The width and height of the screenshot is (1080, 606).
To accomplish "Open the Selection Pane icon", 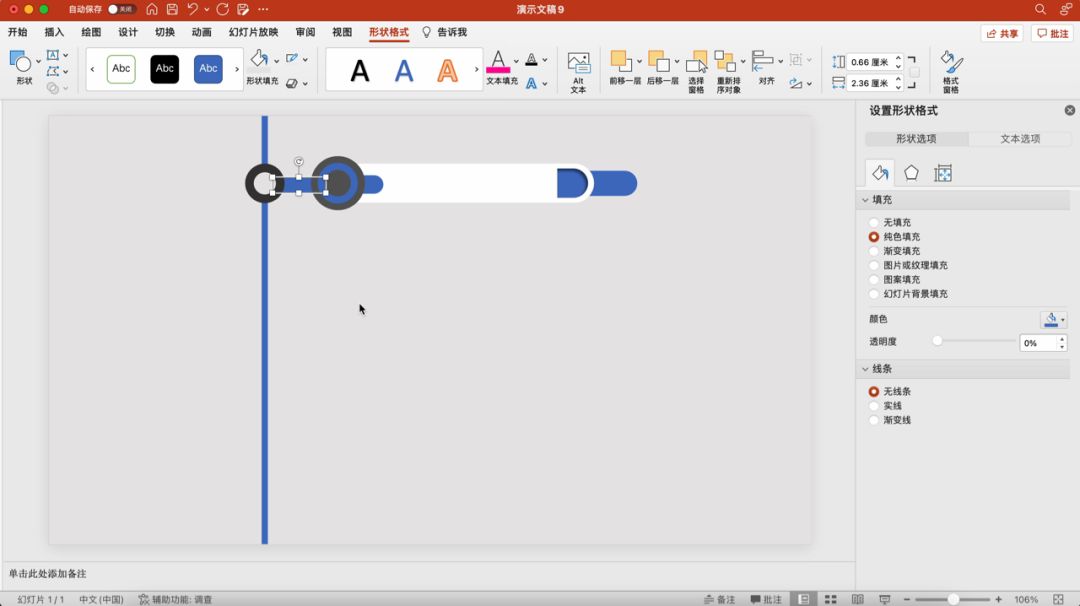I will (x=696, y=61).
